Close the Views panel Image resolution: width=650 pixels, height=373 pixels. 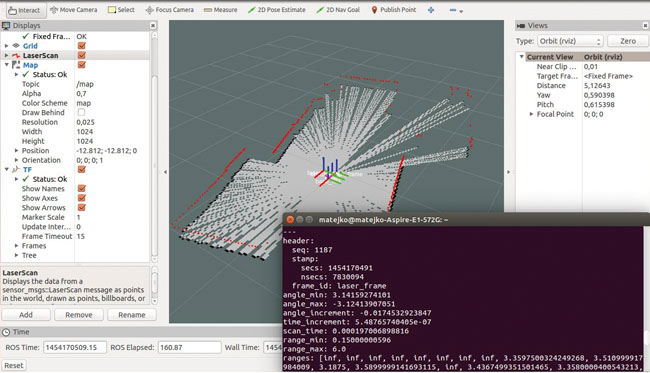[x=645, y=26]
